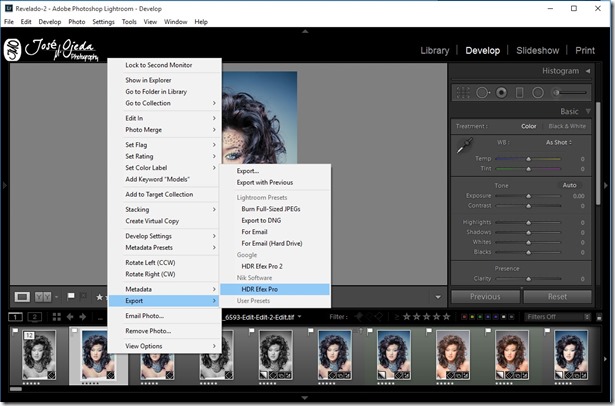Click the go back arrow in filmstrip bar
615x406 pixels.
point(70,317)
